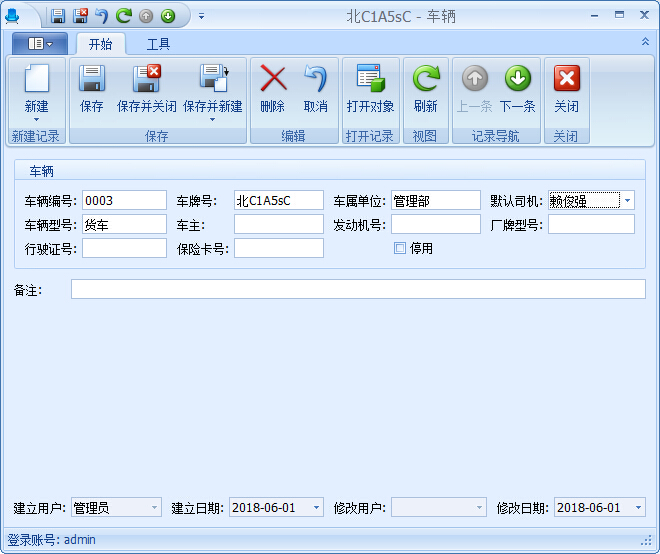
Task: Click 保存并关闭 (Save and Close) icon
Action: tap(146, 80)
